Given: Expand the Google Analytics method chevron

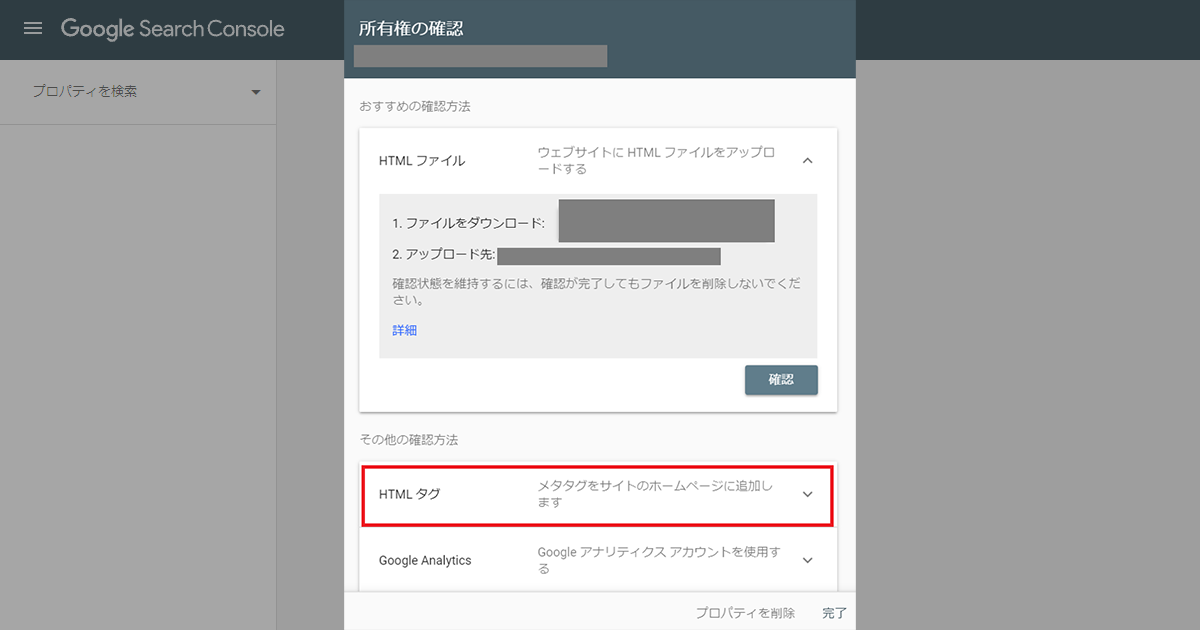Looking at the screenshot, I should [x=808, y=560].
